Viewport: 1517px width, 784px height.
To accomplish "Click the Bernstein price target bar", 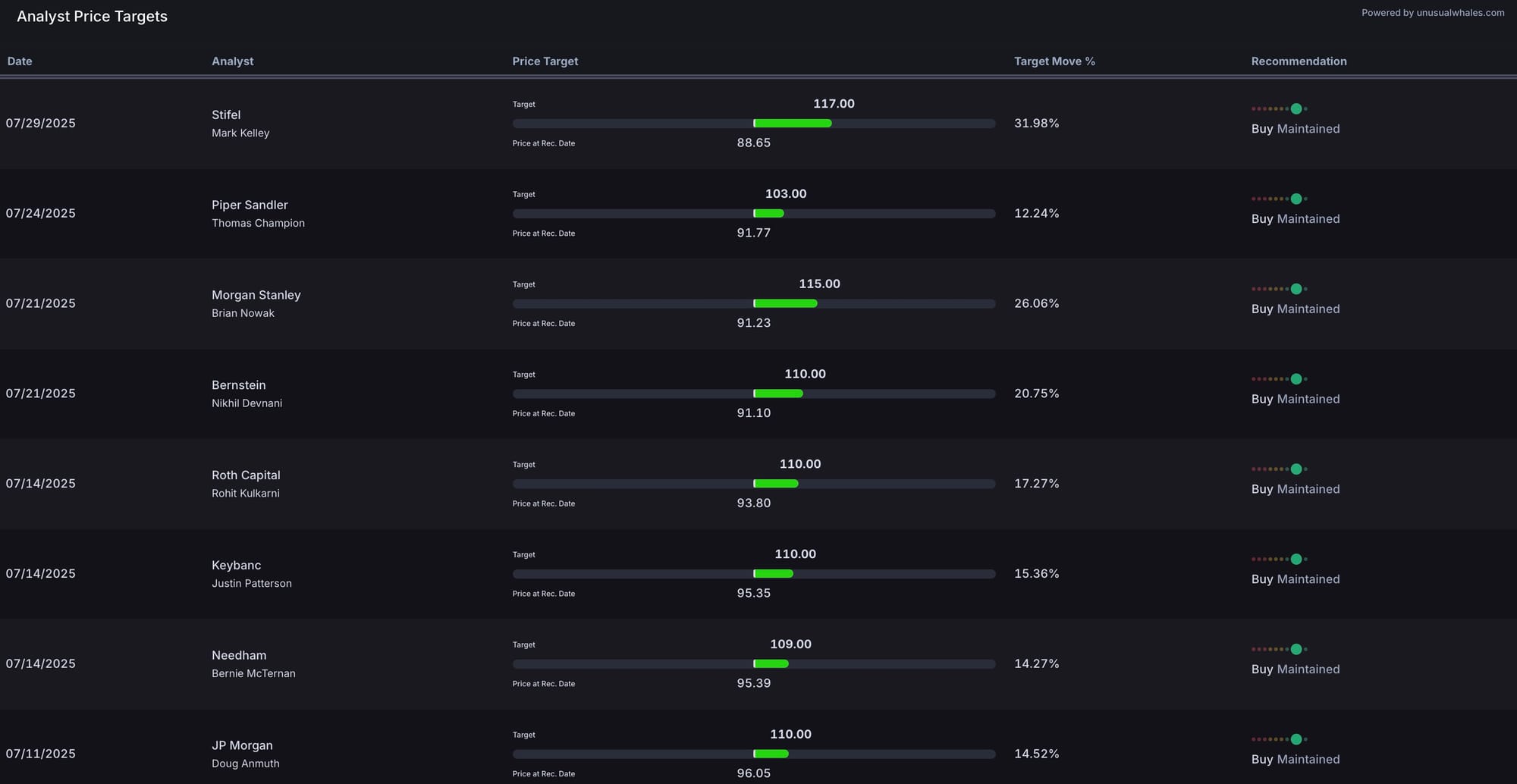I will tap(754, 394).
